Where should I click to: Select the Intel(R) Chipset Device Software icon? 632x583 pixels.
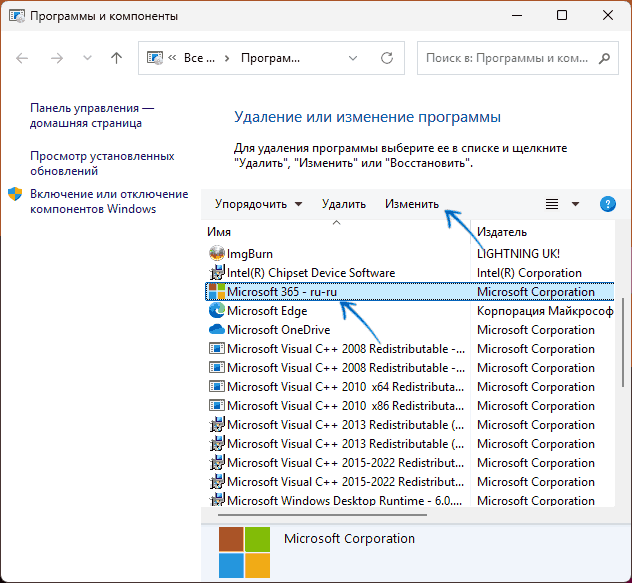click(217, 273)
